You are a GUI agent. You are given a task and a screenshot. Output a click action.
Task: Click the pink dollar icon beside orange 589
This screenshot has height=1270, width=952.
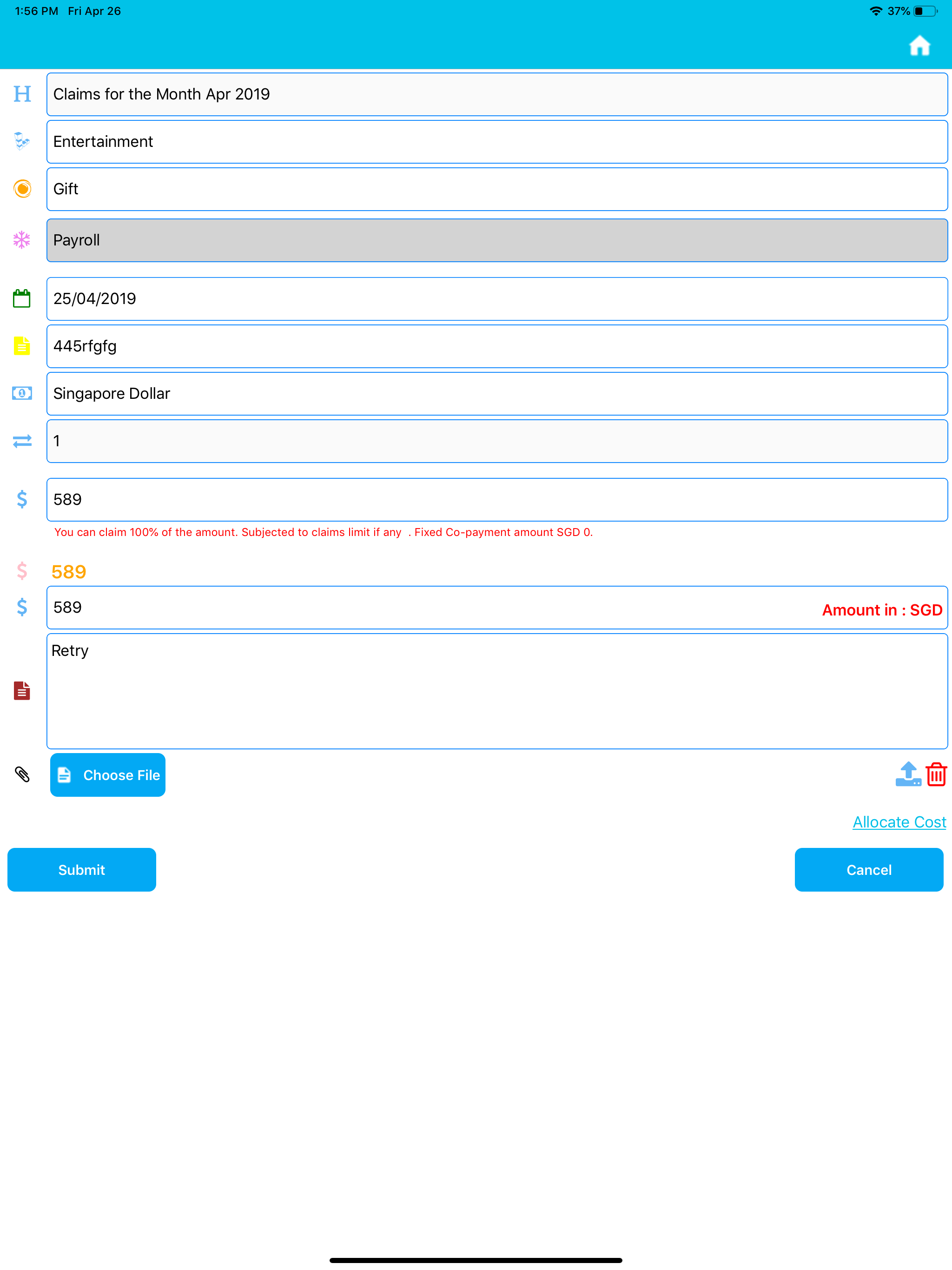click(22, 571)
